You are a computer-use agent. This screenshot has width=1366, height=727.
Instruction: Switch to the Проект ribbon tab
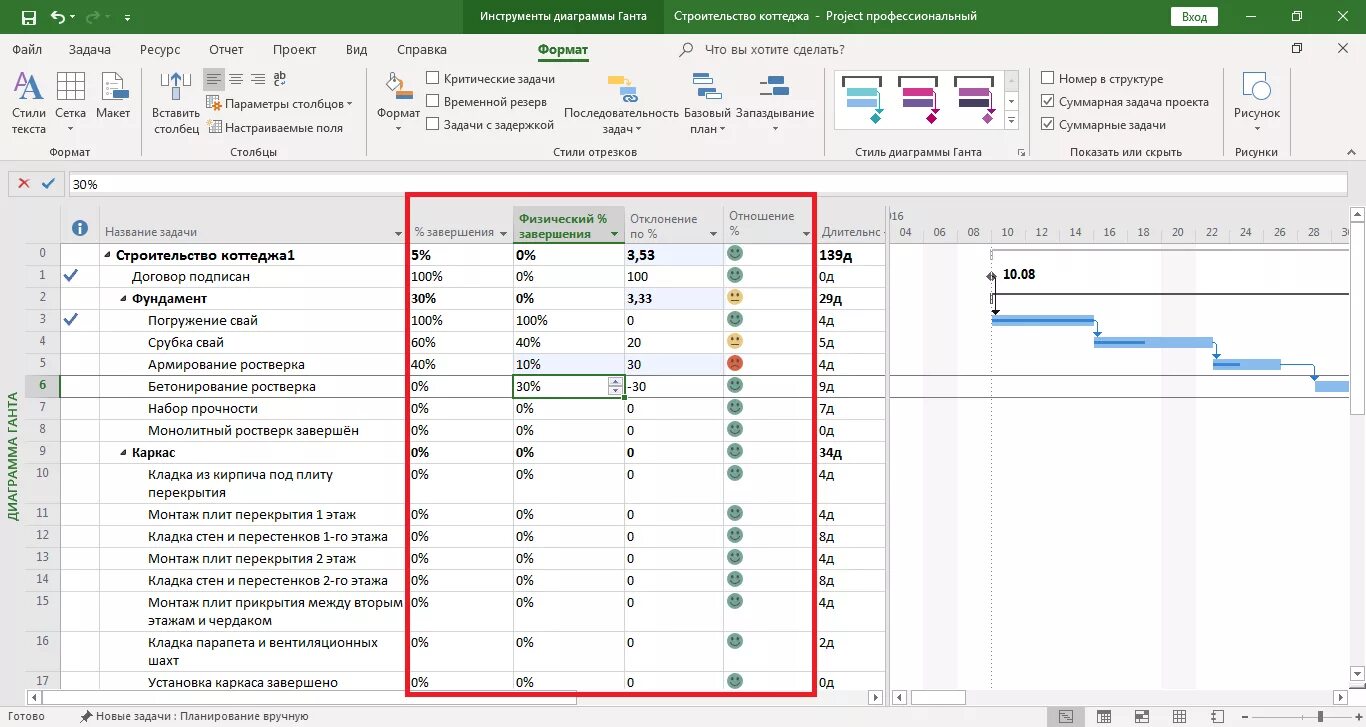click(x=294, y=49)
